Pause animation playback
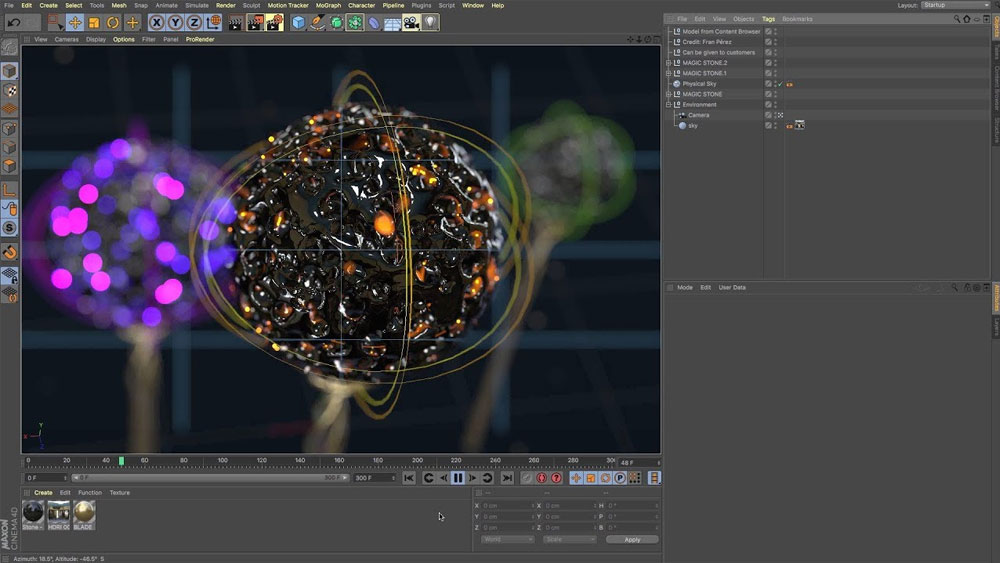The height and width of the screenshot is (563, 1000). pyautogui.click(x=458, y=478)
